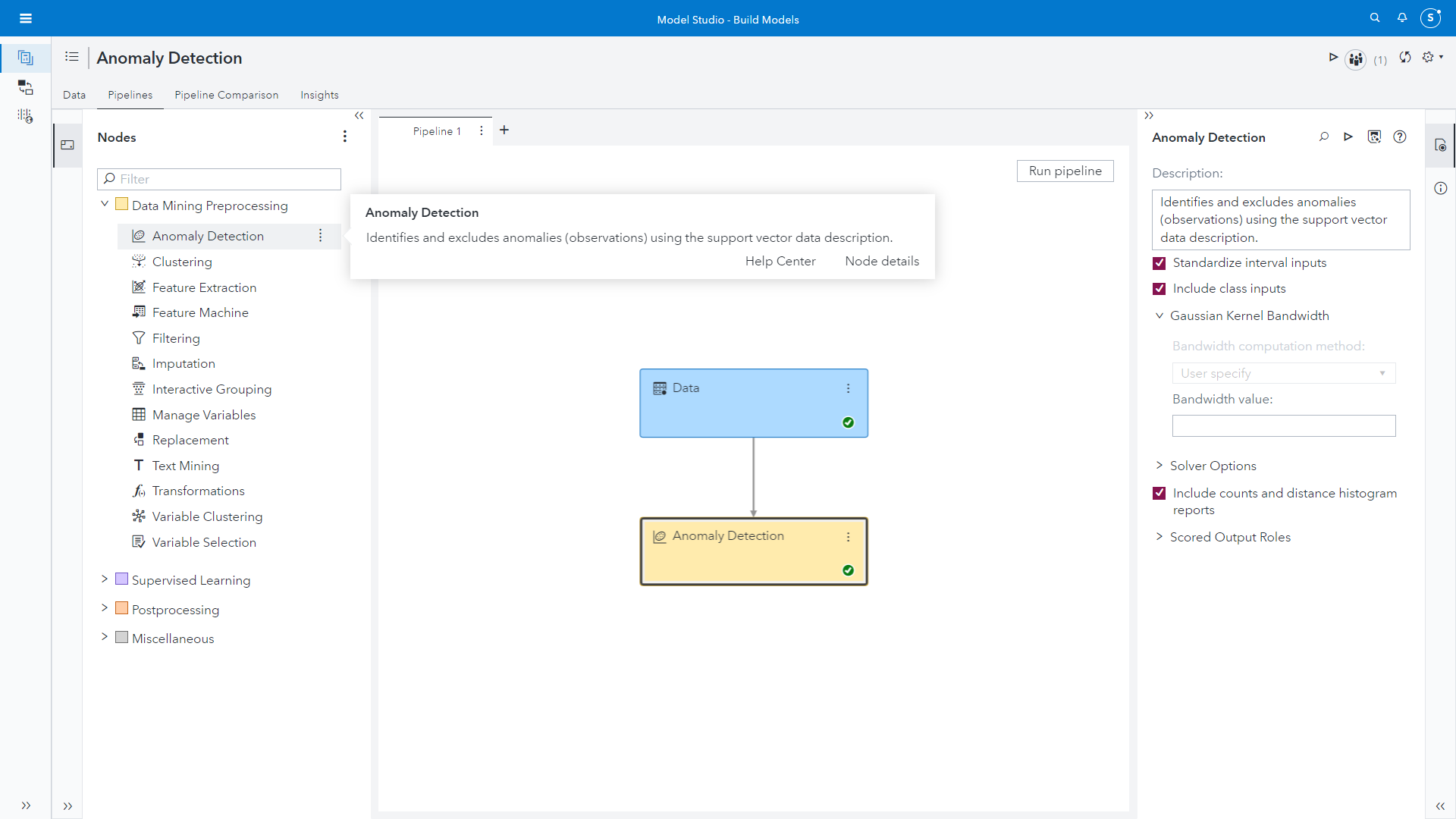Uncheck Standardize interval inputs

point(1159,263)
